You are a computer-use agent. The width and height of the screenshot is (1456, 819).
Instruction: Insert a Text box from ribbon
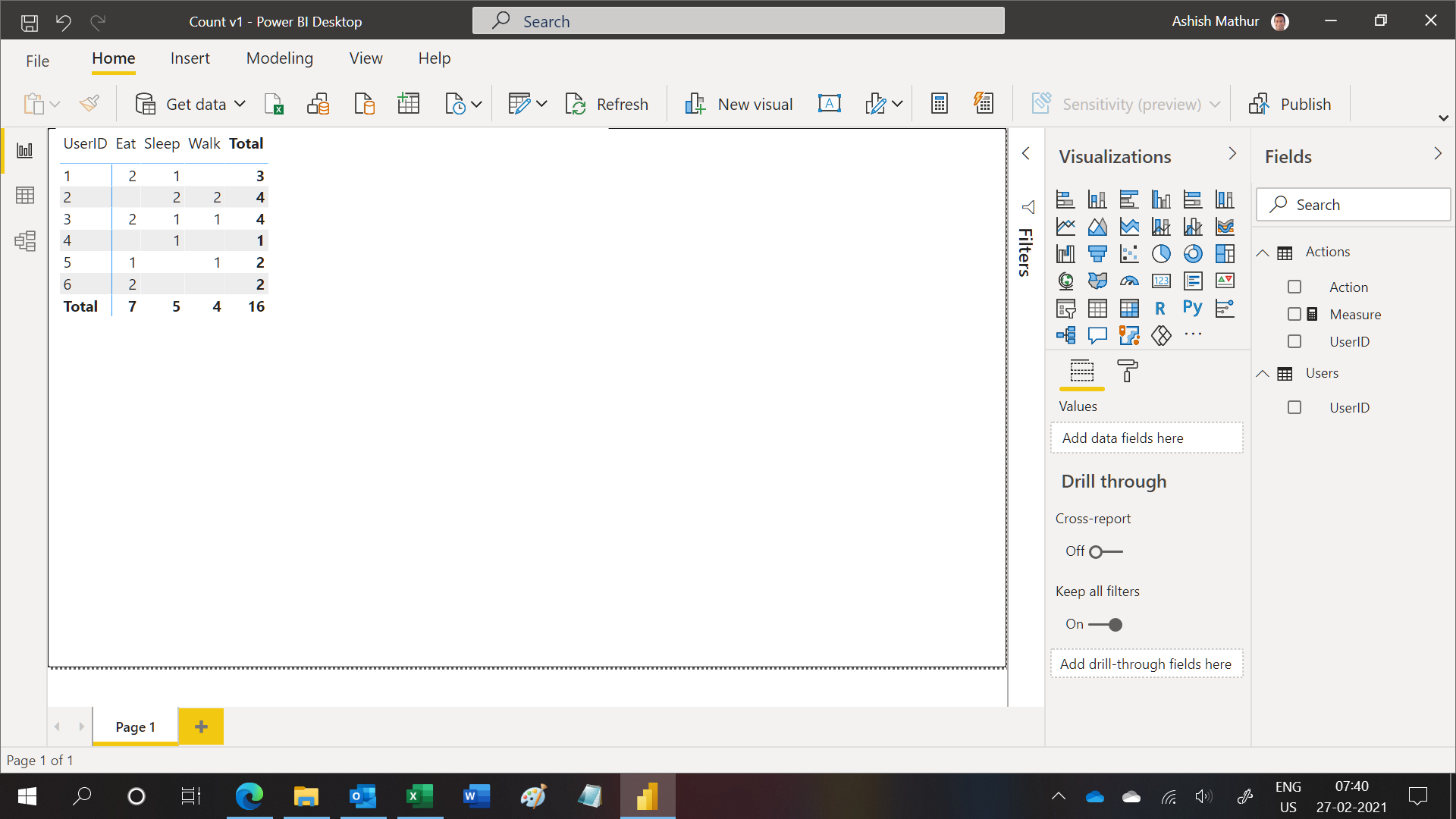point(830,104)
